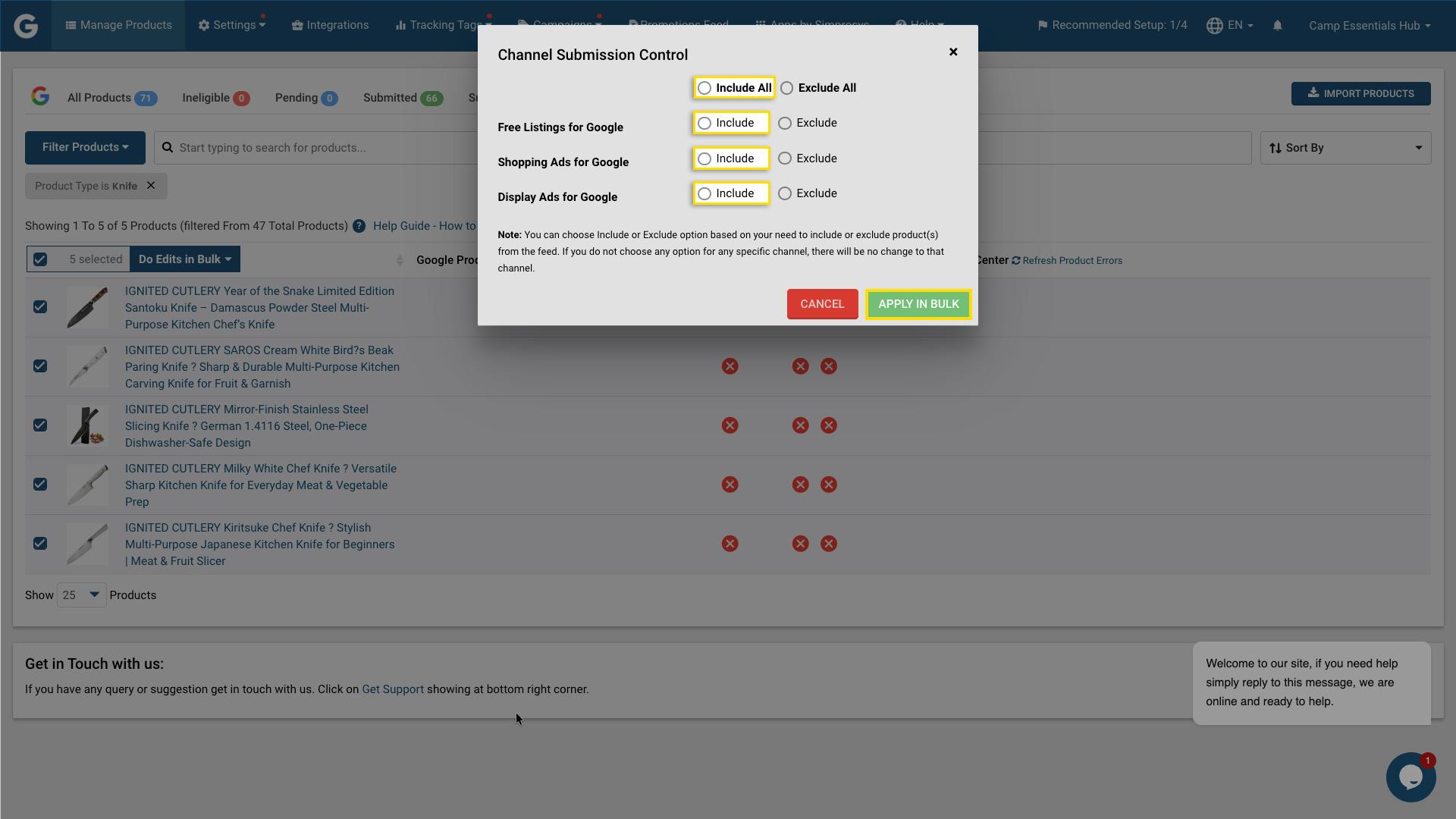Open the Sort By dropdown
The height and width of the screenshot is (819, 1456).
point(1344,147)
